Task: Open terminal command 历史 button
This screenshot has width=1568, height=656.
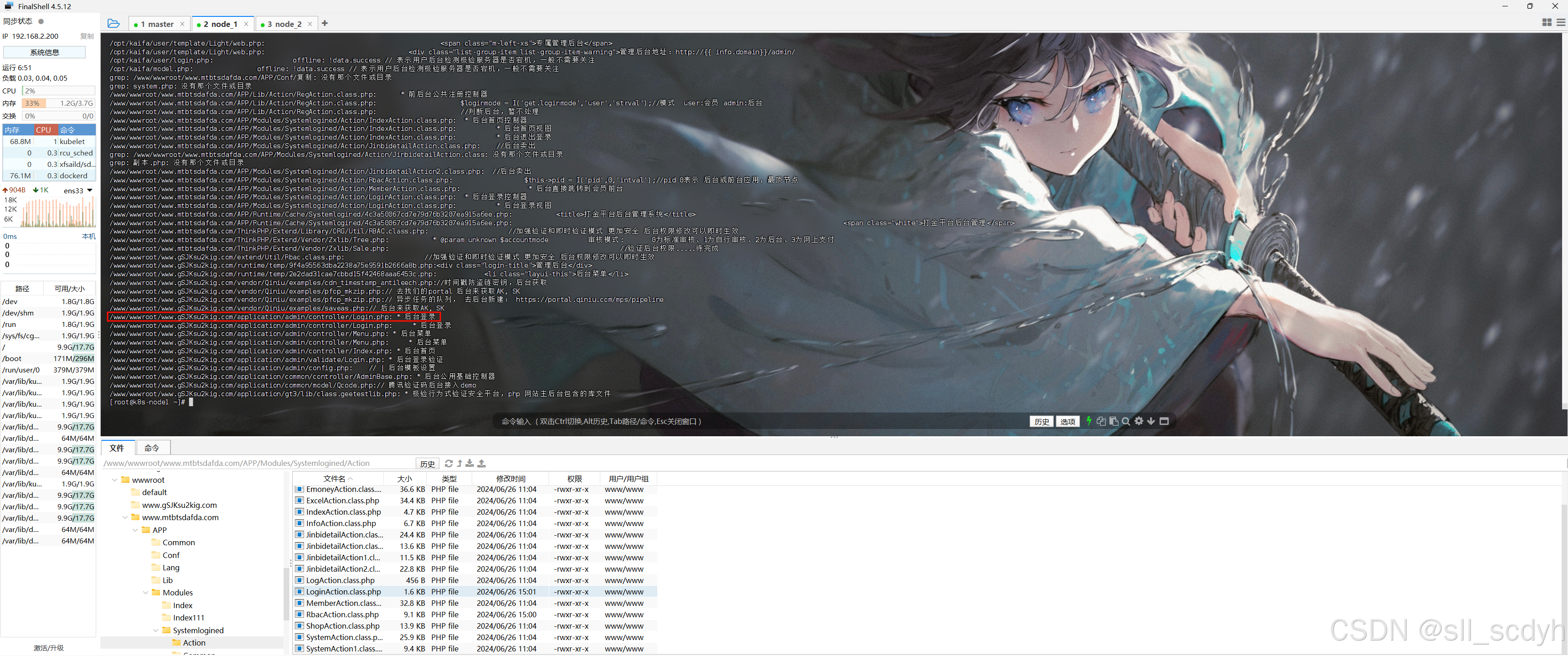Action: [1042, 422]
